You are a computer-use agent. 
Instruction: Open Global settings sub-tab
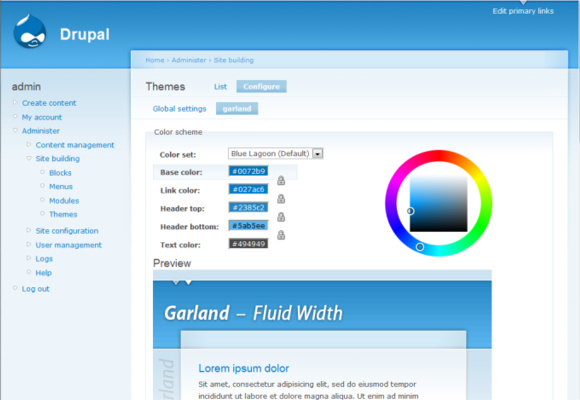[x=179, y=109]
